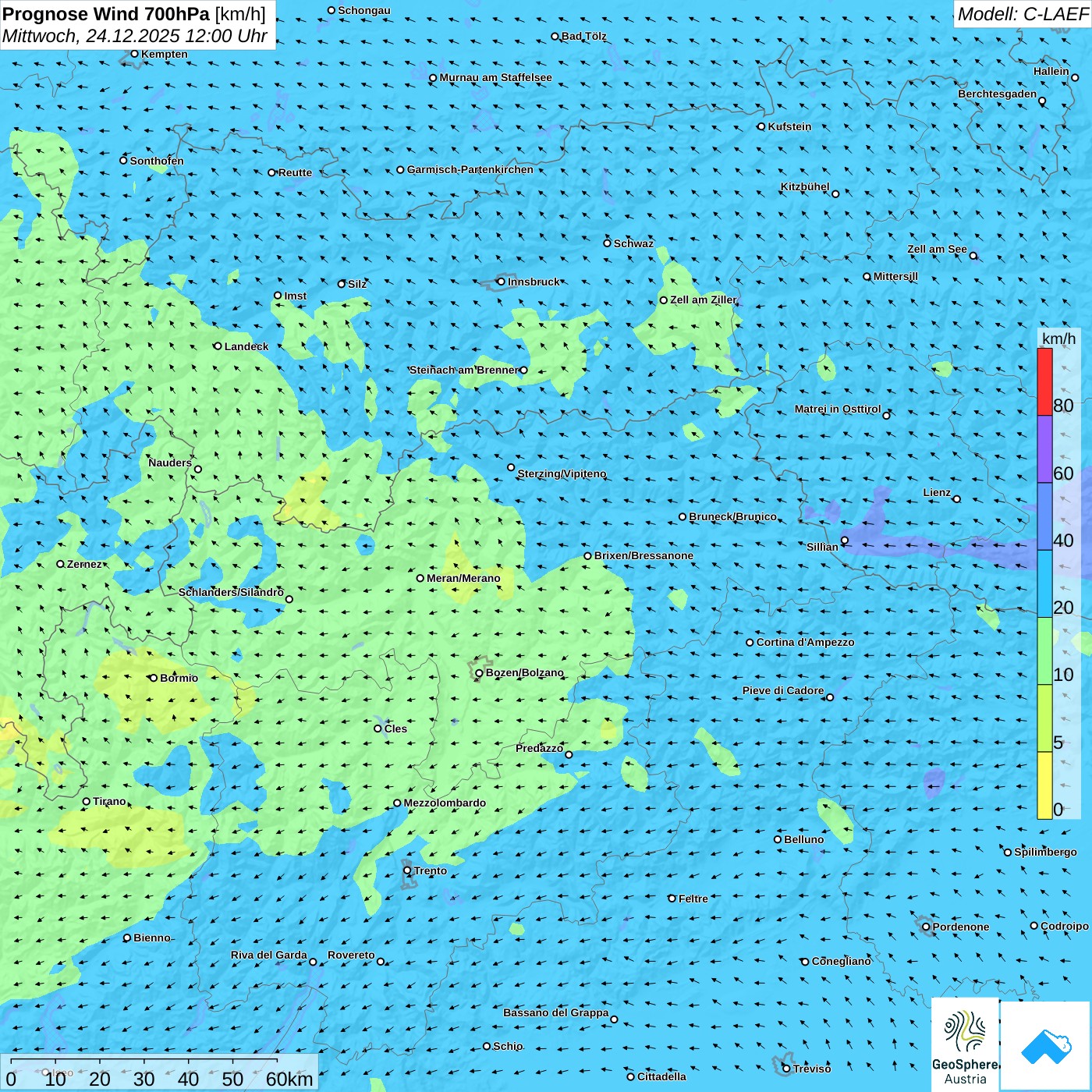
Task: Click the GeoSphere Austria logo
Action: coord(965,1044)
